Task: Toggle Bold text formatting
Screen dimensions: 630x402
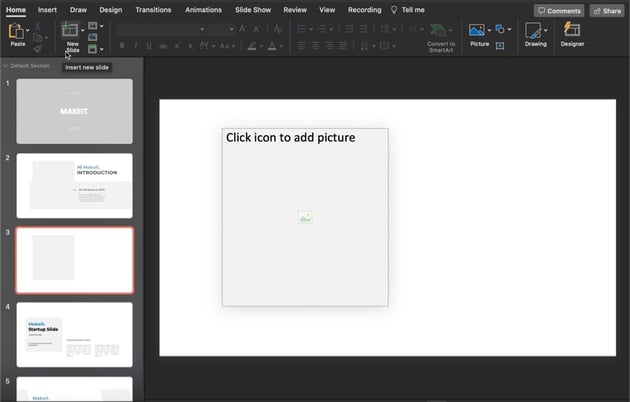Action: tap(122, 46)
